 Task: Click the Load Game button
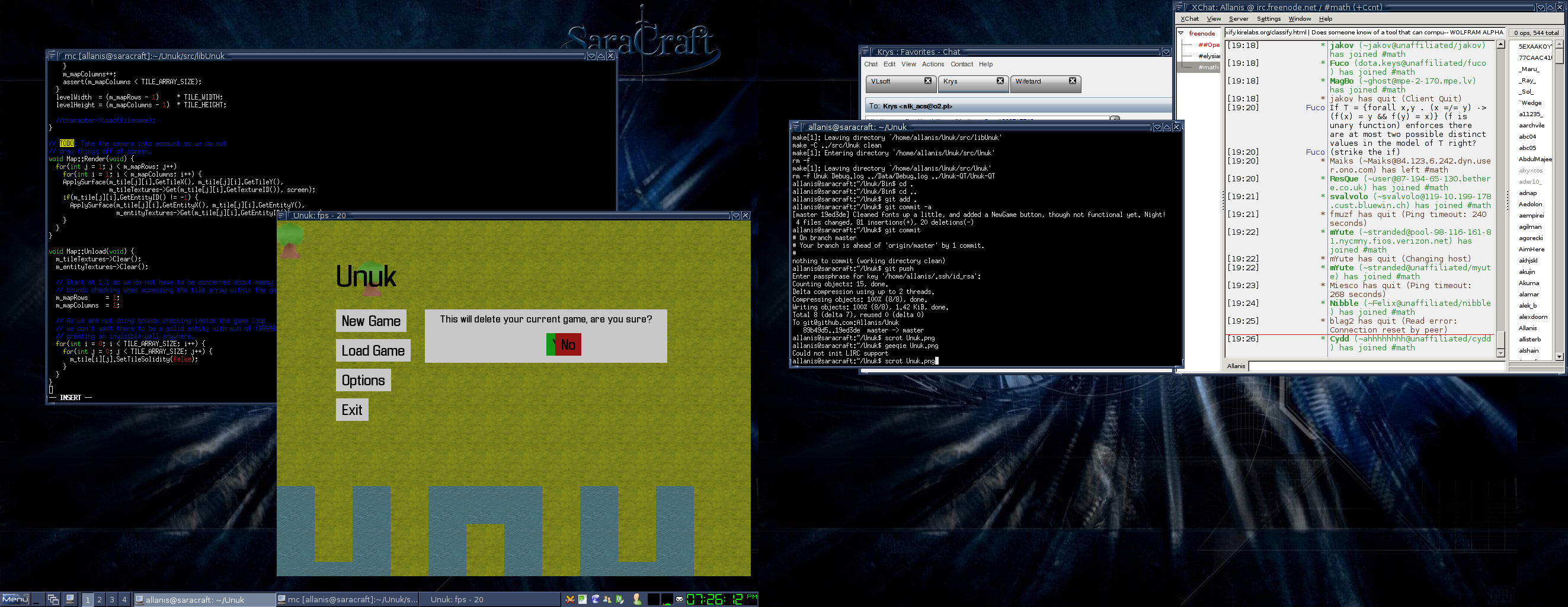373,351
